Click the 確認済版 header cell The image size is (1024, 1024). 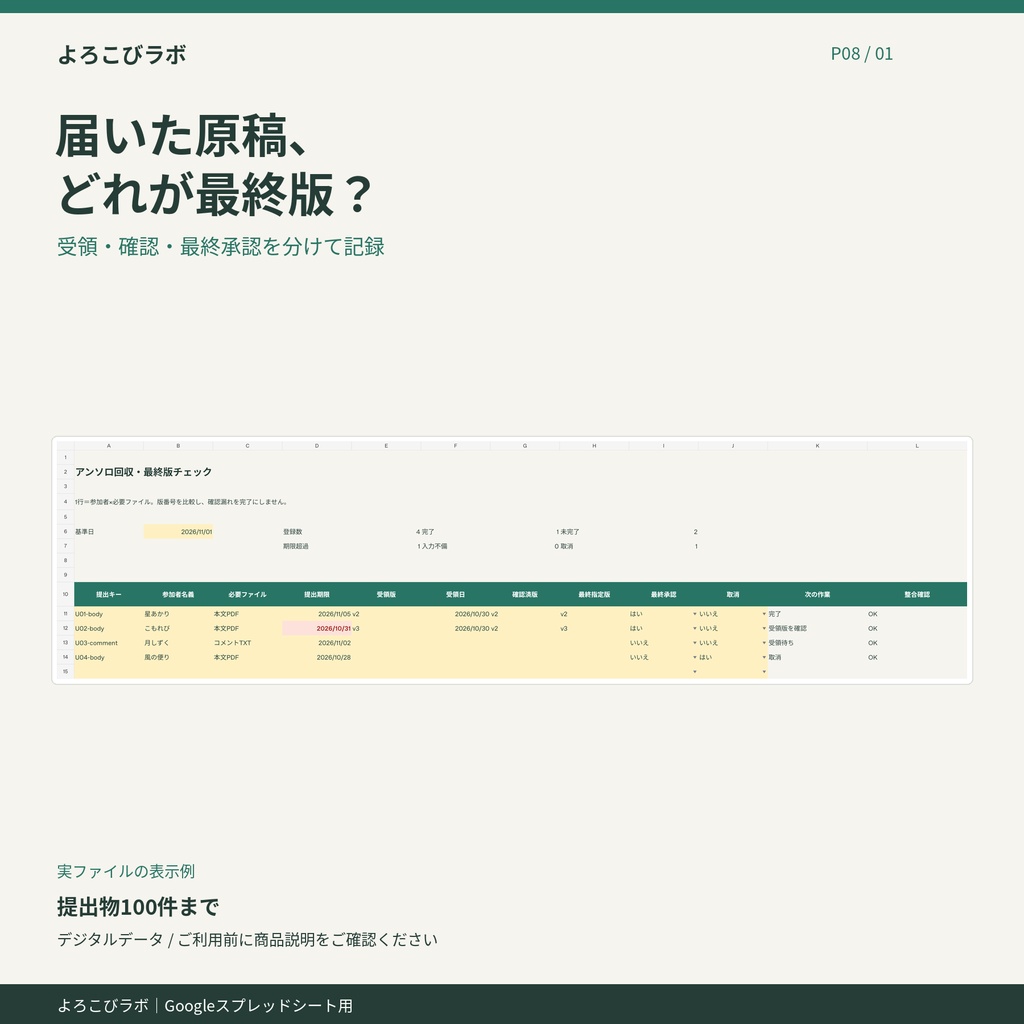(524, 594)
